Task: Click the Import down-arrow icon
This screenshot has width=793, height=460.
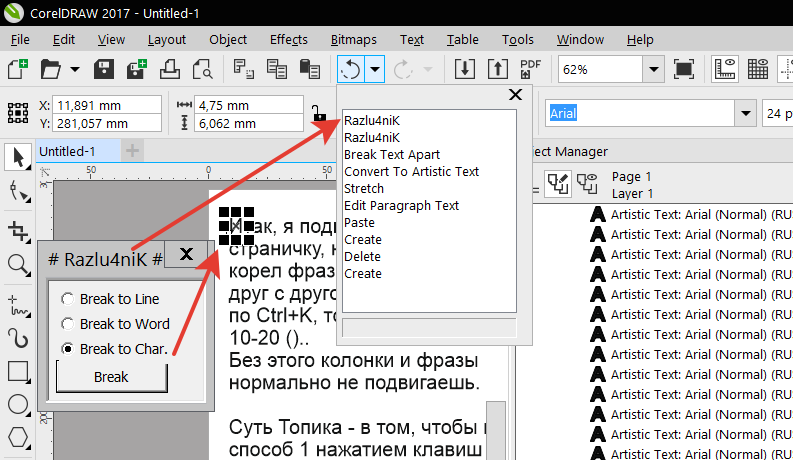Action: [465, 70]
